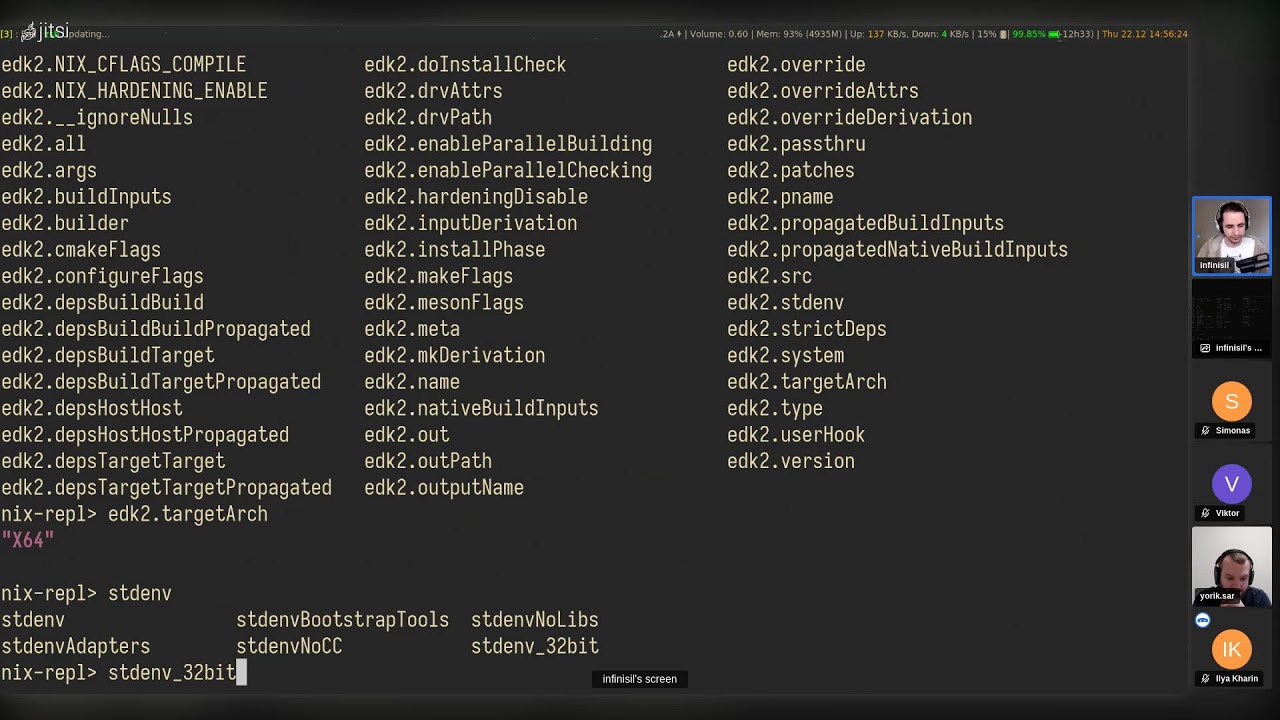Select infinisil's camera video thumbnail

coord(1232,236)
